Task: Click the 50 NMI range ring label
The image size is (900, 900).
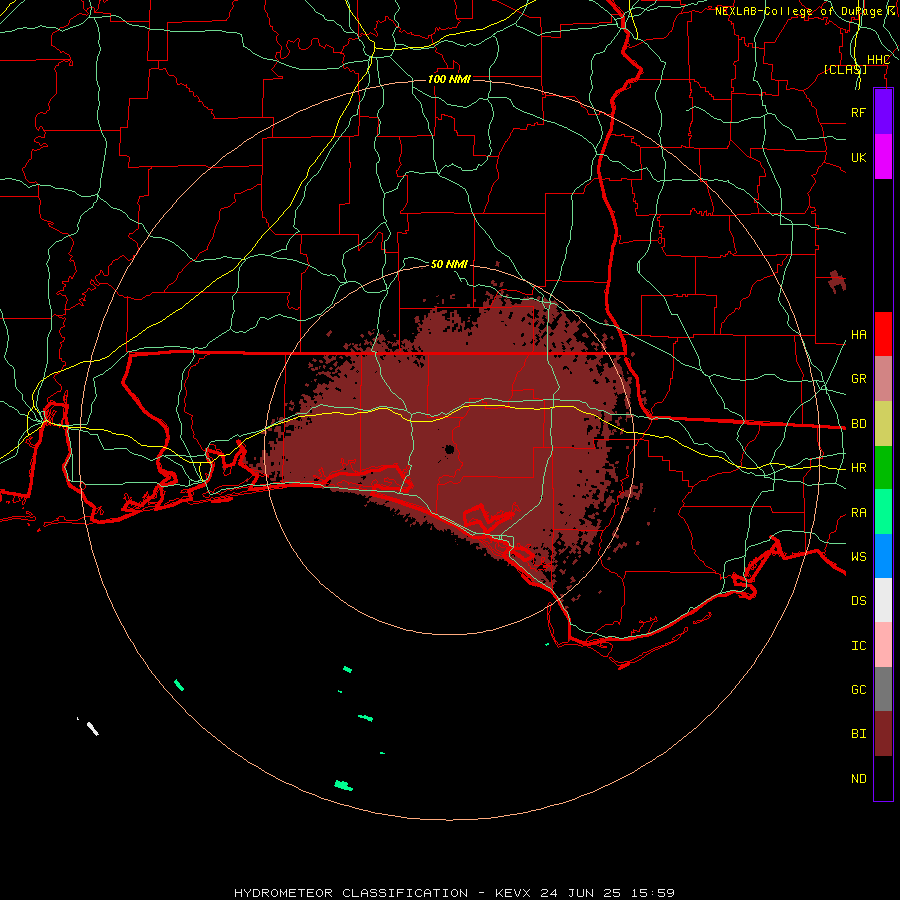Action: [x=449, y=264]
